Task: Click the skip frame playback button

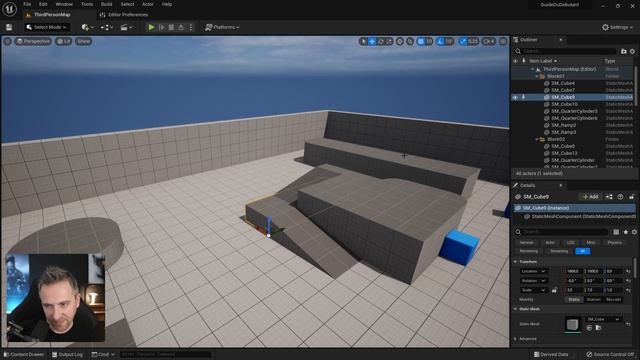Action: click(x=162, y=27)
